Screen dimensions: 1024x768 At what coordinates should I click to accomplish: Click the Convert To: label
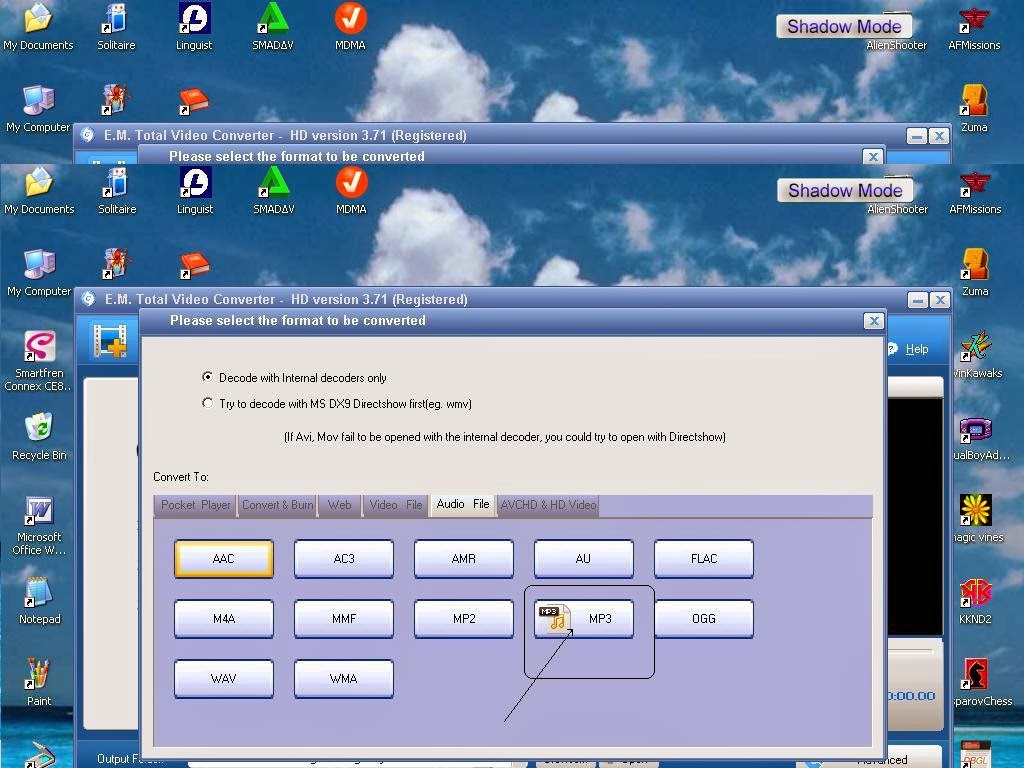(x=181, y=477)
